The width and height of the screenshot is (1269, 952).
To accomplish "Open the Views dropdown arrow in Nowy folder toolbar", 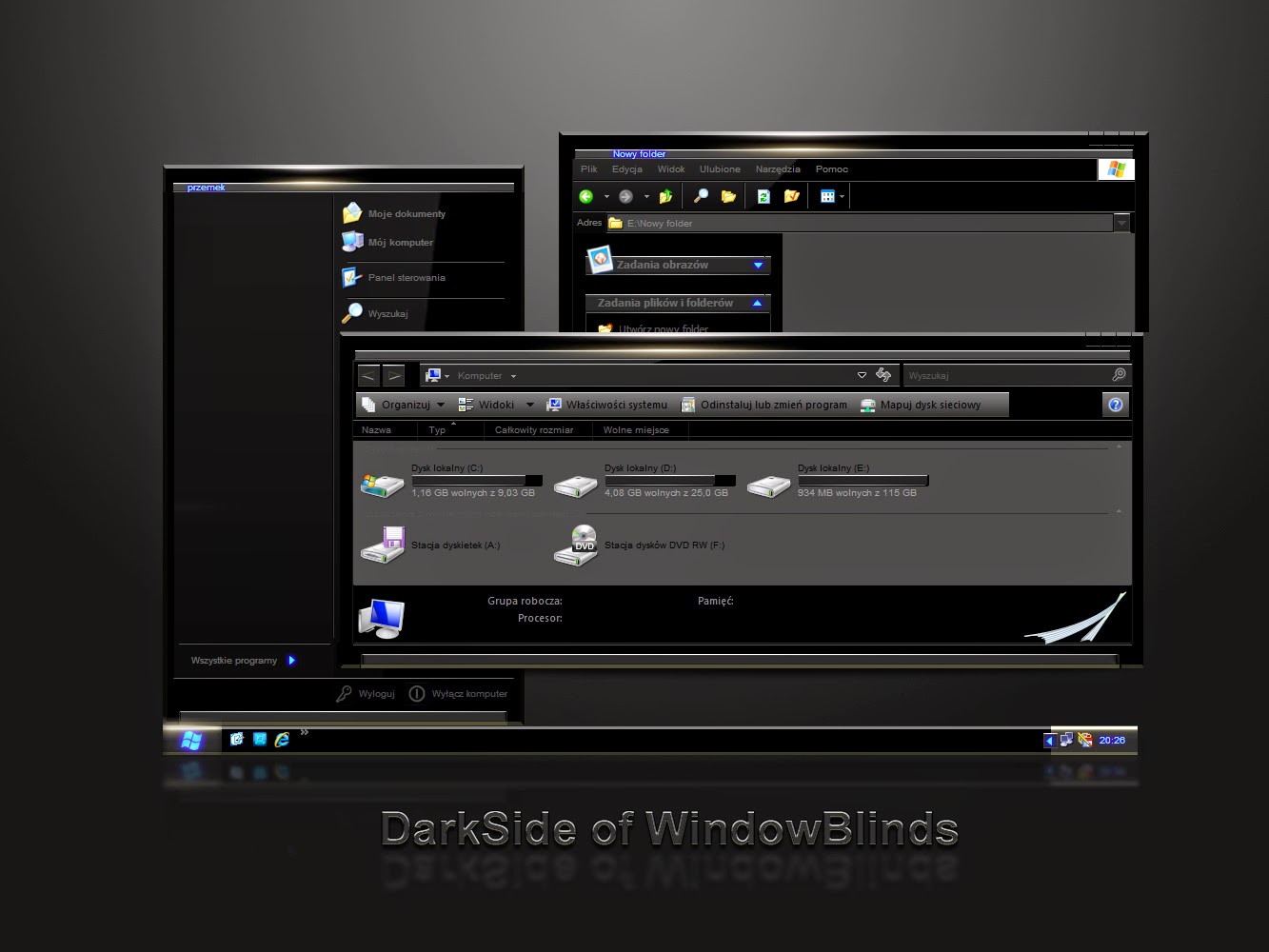I will pos(842,197).
